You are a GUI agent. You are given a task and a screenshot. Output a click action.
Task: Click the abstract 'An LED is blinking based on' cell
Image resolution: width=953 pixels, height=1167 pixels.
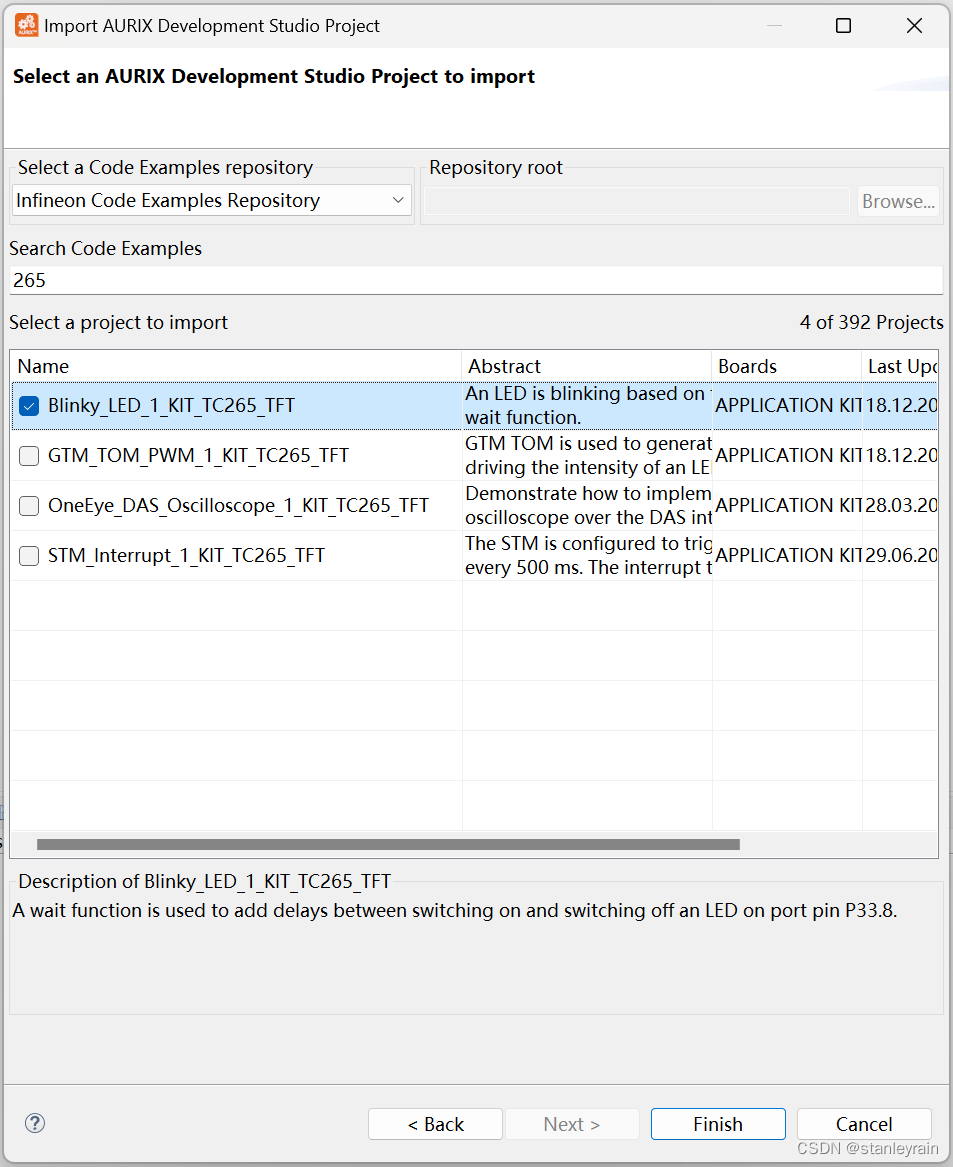(587, 406)
